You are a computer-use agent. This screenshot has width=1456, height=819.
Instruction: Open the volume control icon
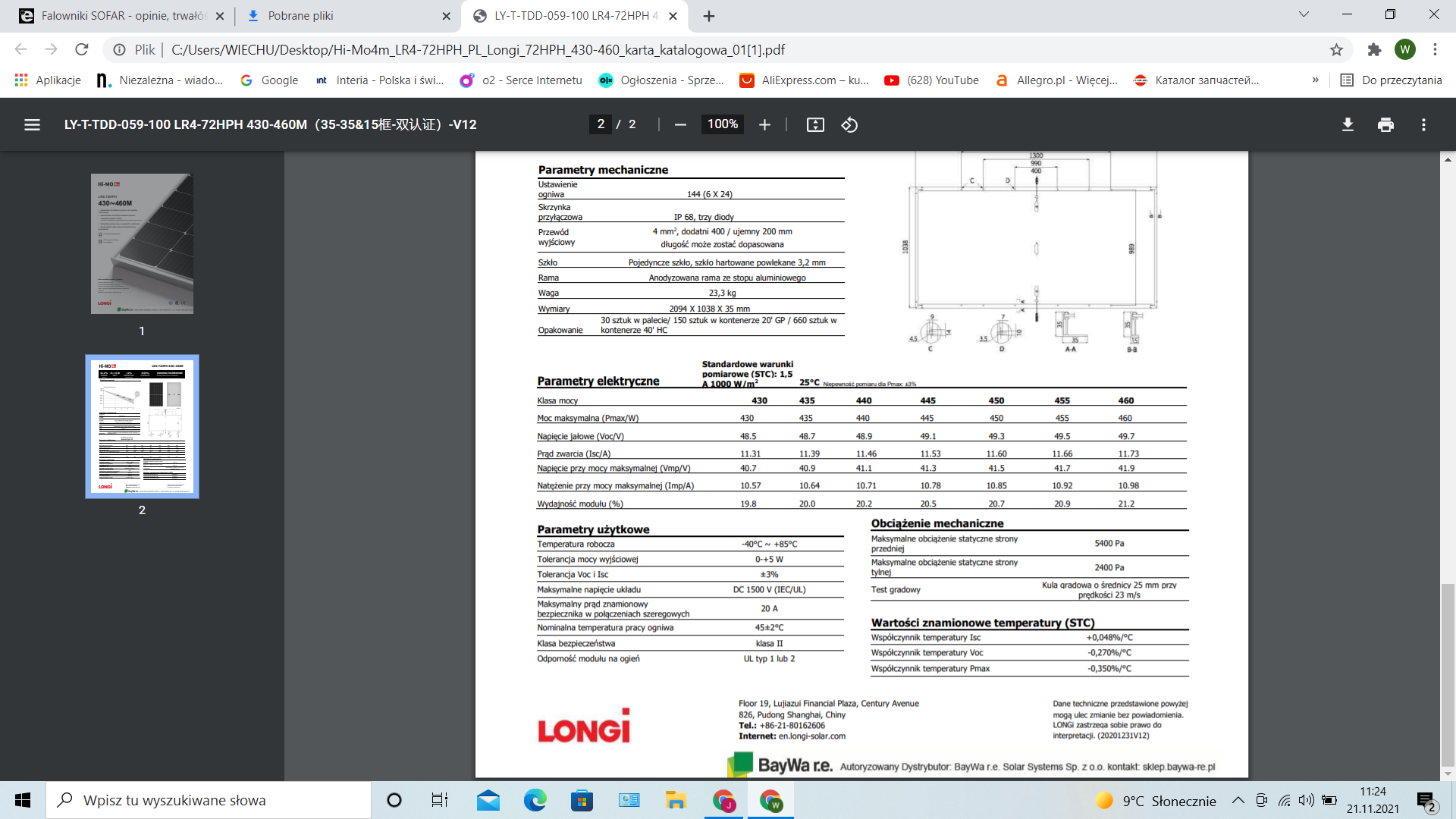click(x=1306, y=800)
